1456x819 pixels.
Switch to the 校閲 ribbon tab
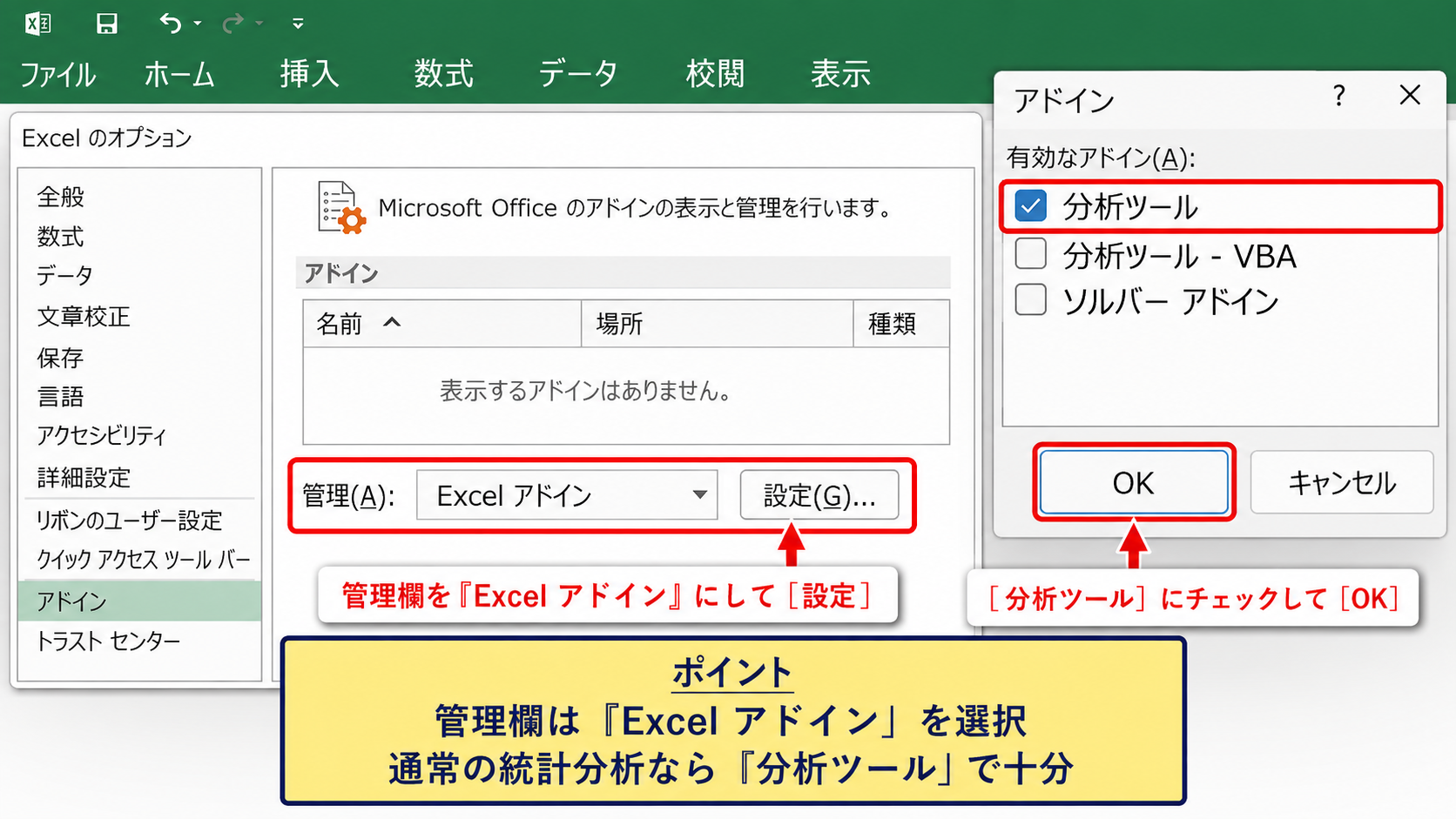(715, 74)
